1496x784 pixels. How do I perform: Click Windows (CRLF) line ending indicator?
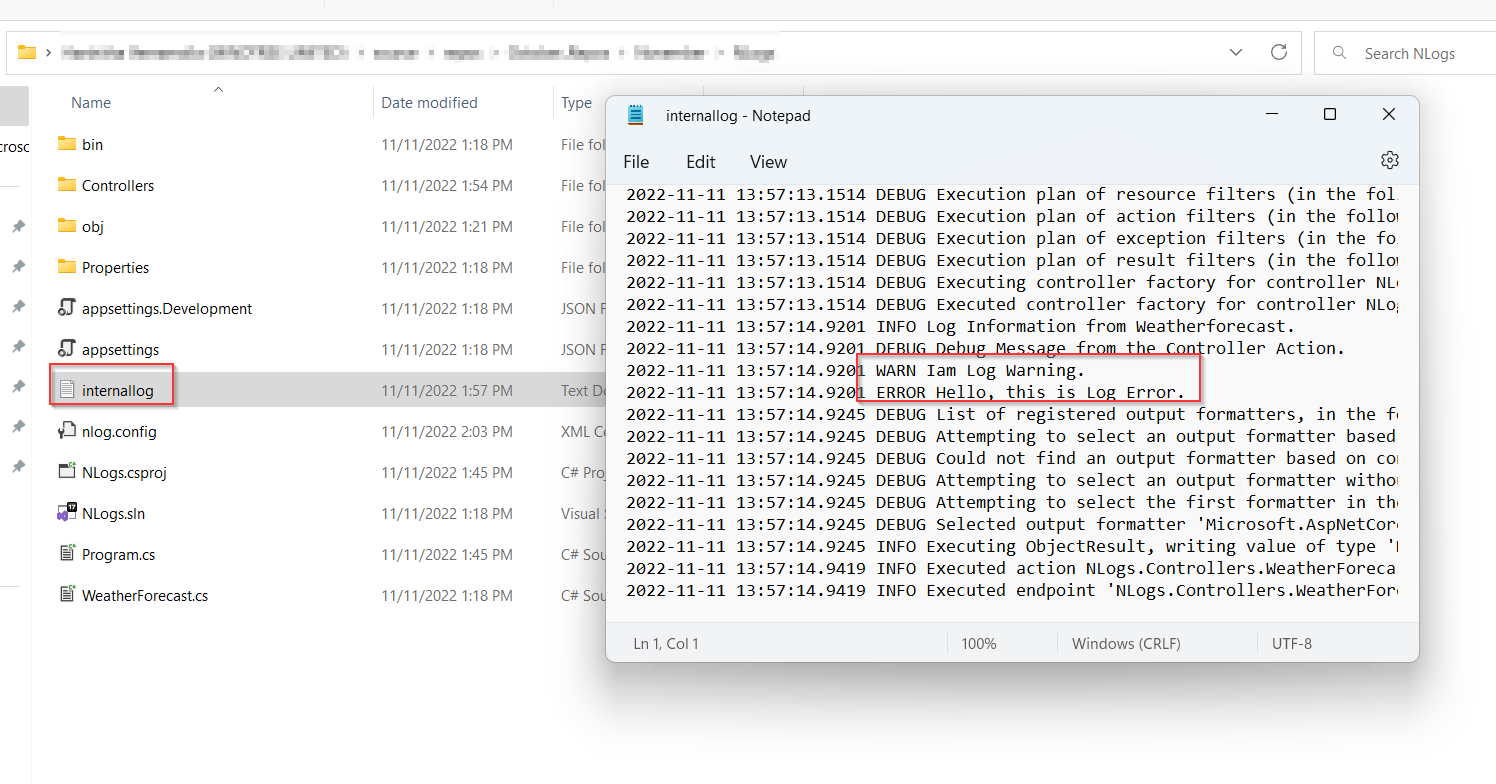point(1126,644)
